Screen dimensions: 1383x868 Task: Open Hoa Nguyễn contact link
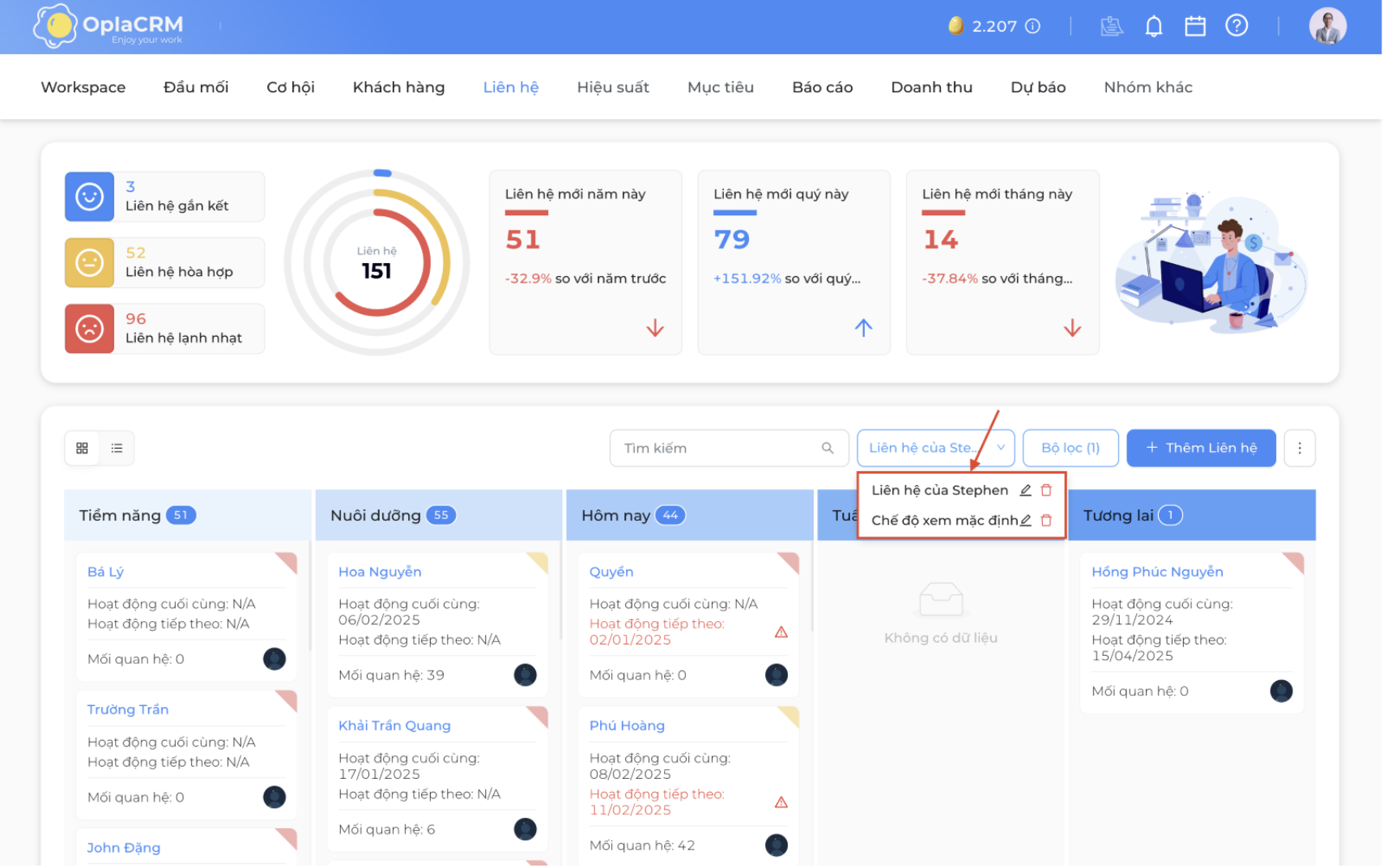point(380,572)
